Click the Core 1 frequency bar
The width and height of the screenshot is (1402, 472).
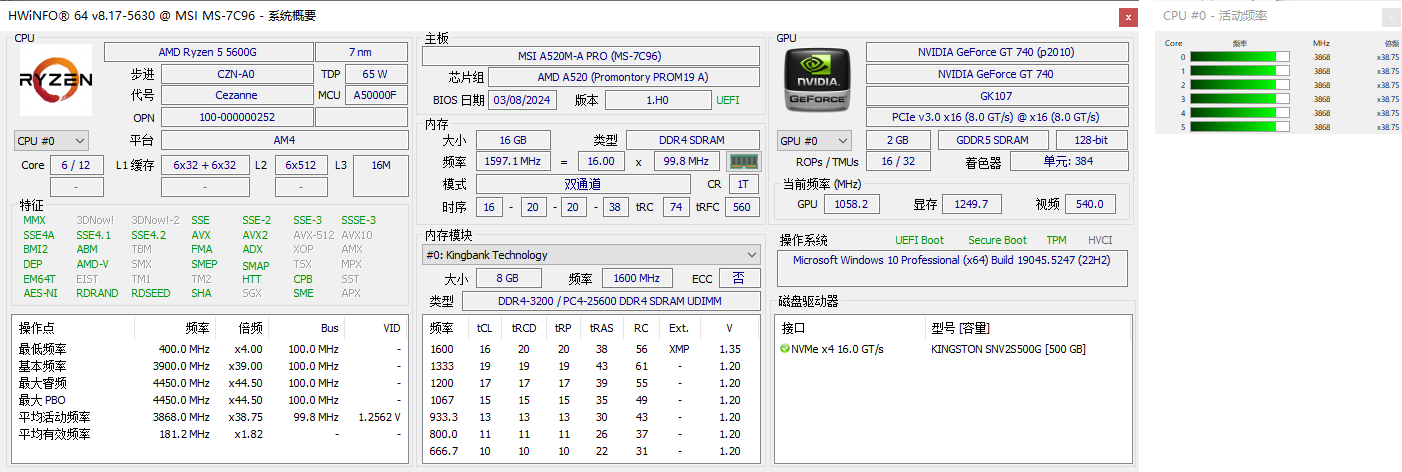click(x=1240, y=71)
